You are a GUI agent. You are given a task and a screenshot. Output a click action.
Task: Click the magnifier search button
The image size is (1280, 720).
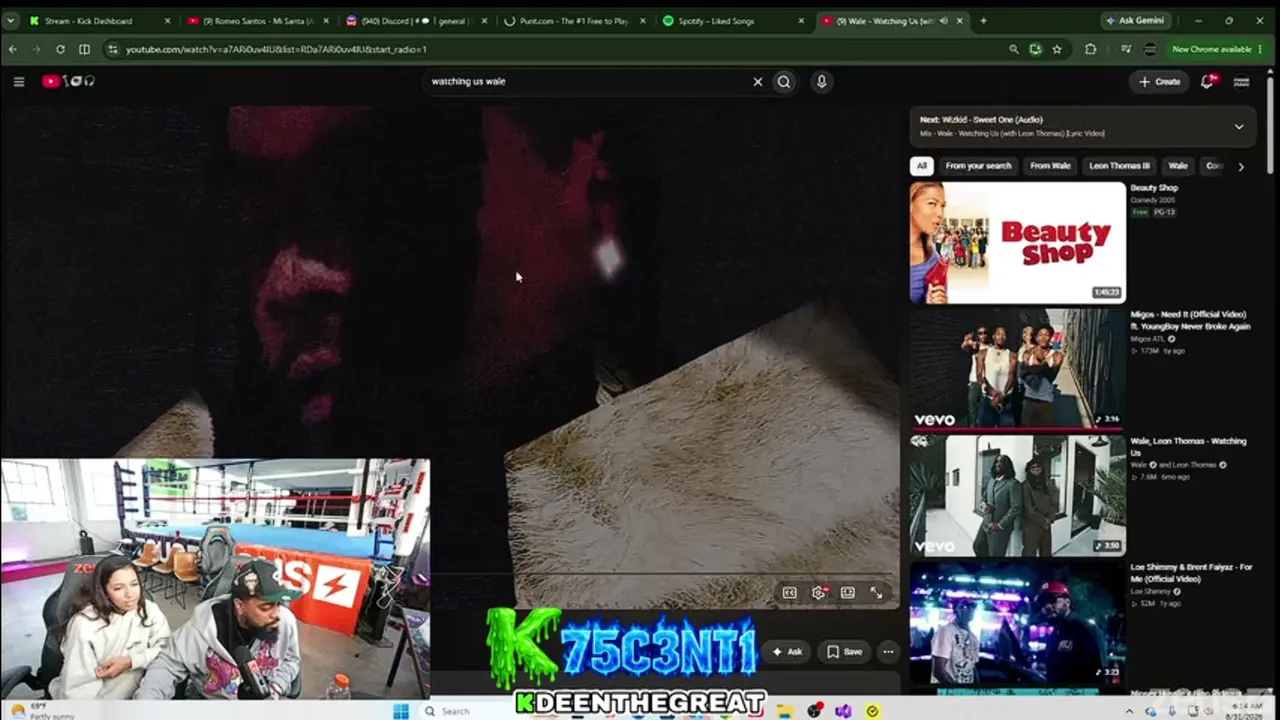click(x=784, y=82)
